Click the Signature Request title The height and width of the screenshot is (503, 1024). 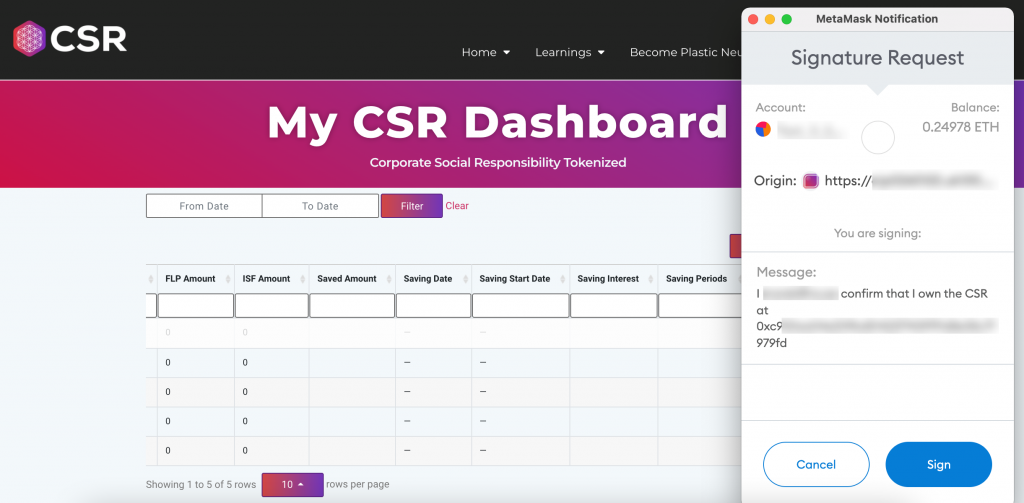click(x=877, y=58)
